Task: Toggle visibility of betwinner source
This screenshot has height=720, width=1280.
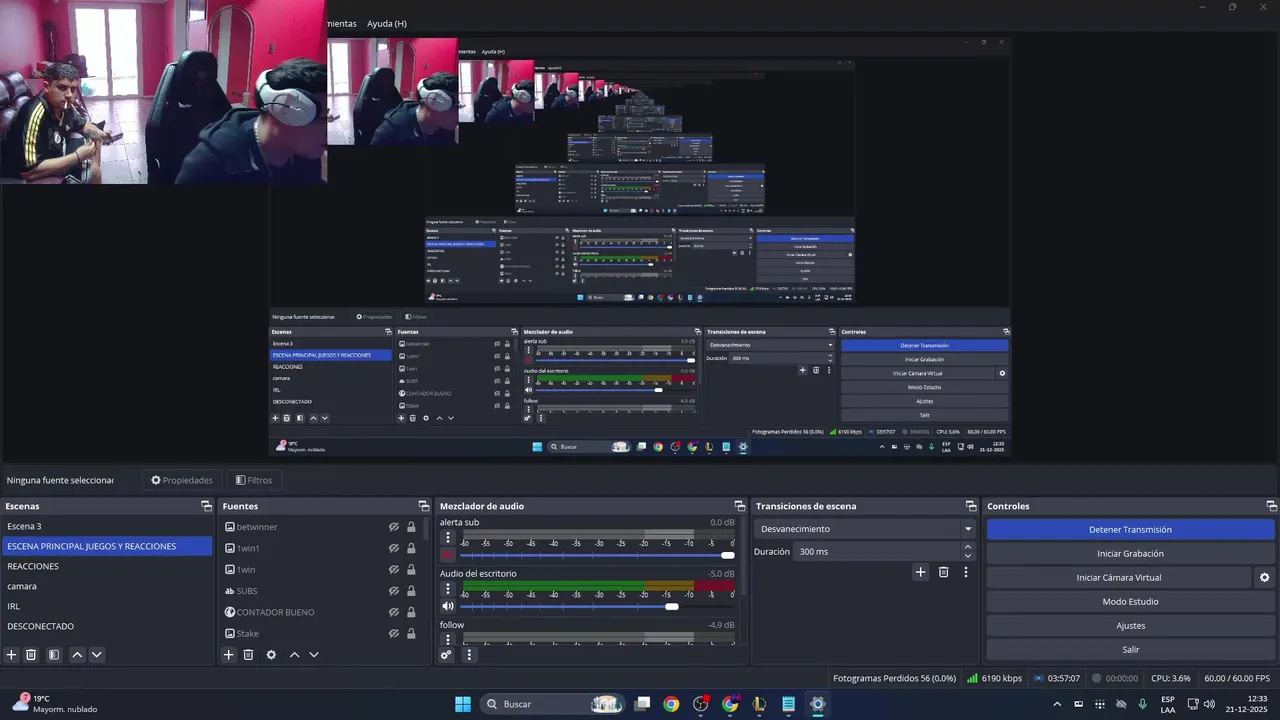Action: pyautogui.click(x=394, y=527)
